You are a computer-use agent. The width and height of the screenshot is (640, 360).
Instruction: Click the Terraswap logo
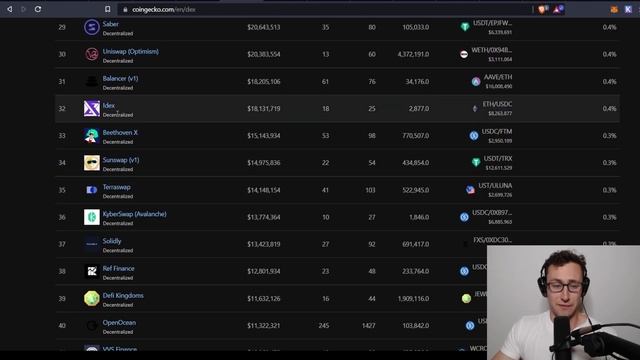pyautogui.click(x=91, y=190)
